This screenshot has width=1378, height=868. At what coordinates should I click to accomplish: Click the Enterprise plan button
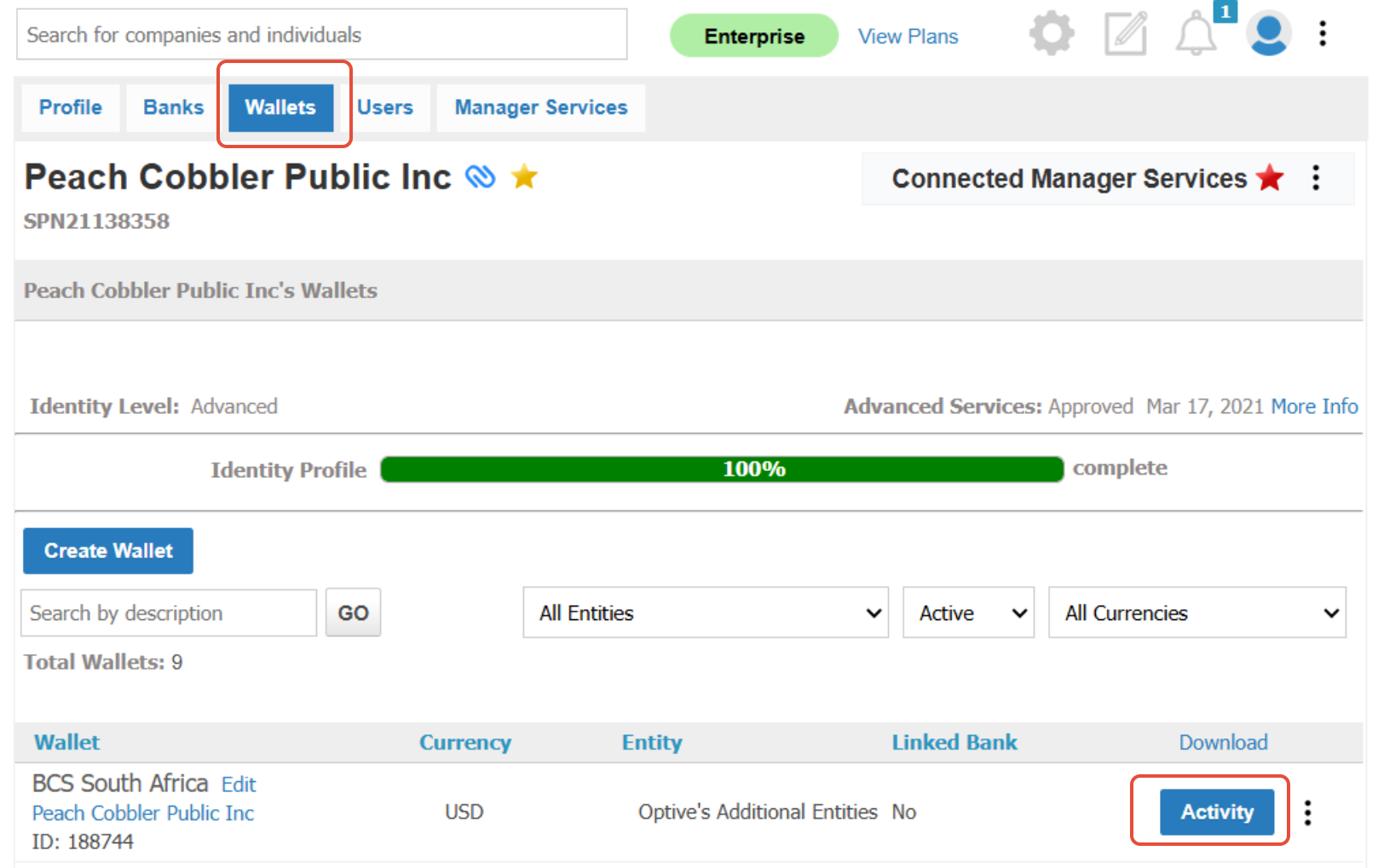tap(754, 36)
